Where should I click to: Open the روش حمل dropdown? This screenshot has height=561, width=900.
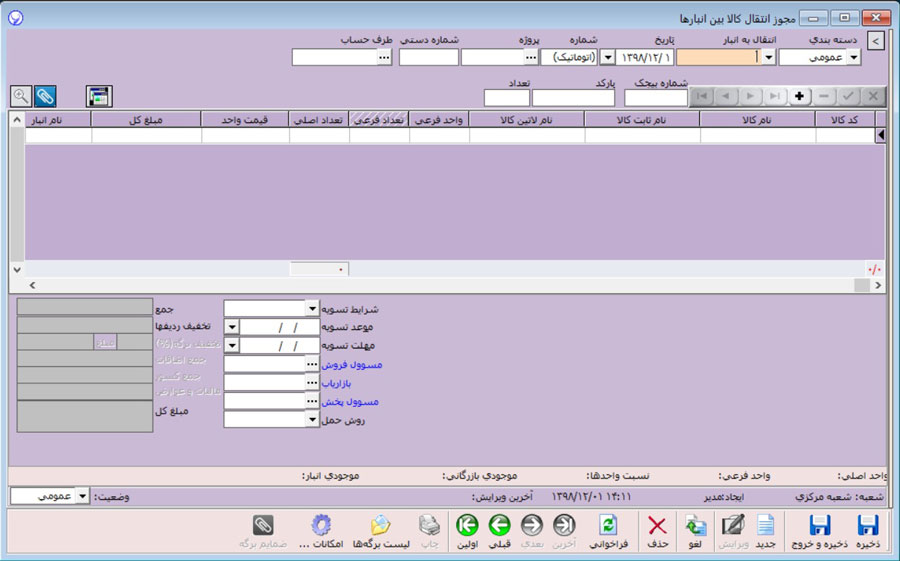(x=311, y=420)
